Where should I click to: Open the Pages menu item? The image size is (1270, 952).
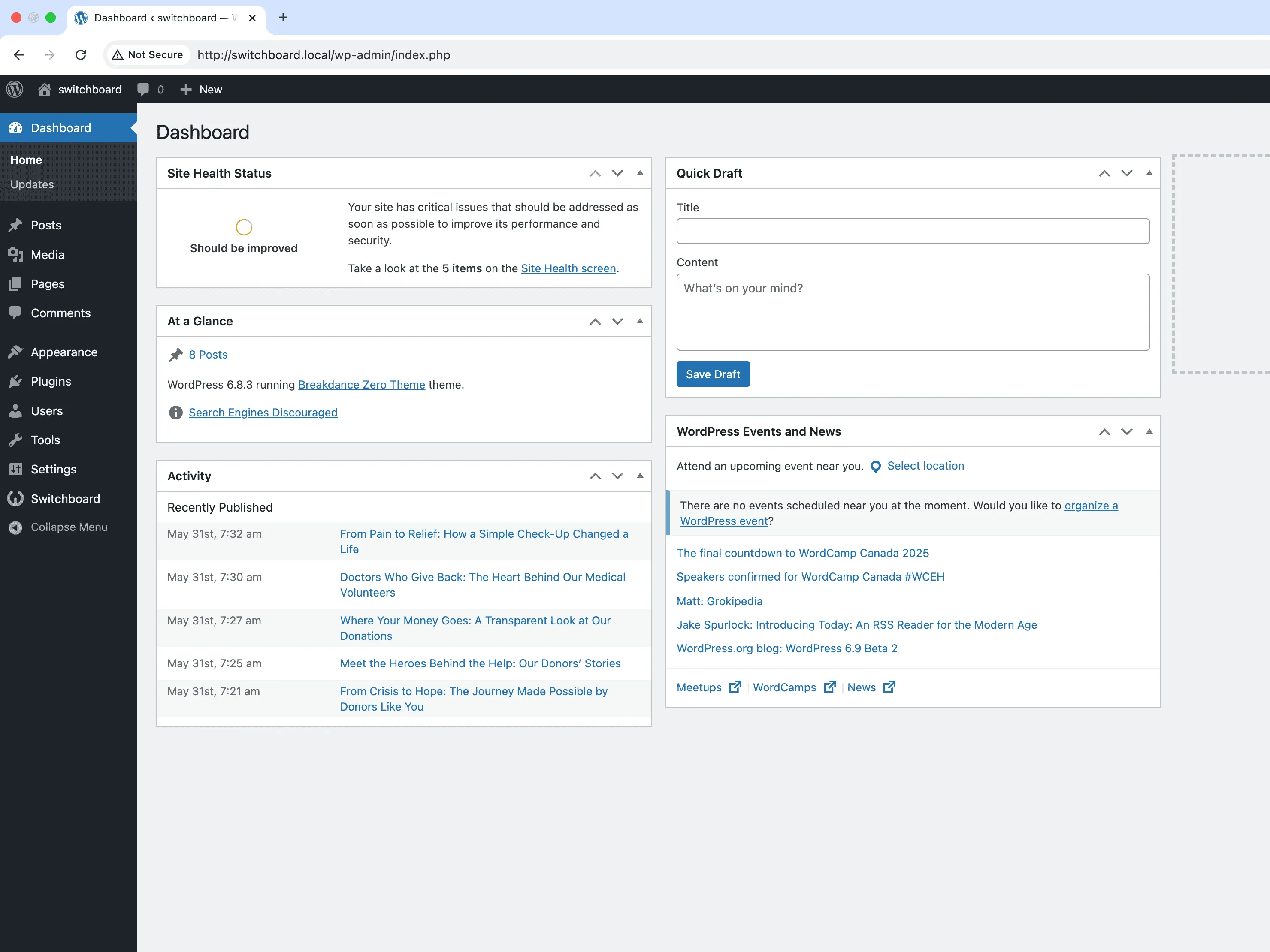(48, 283)
